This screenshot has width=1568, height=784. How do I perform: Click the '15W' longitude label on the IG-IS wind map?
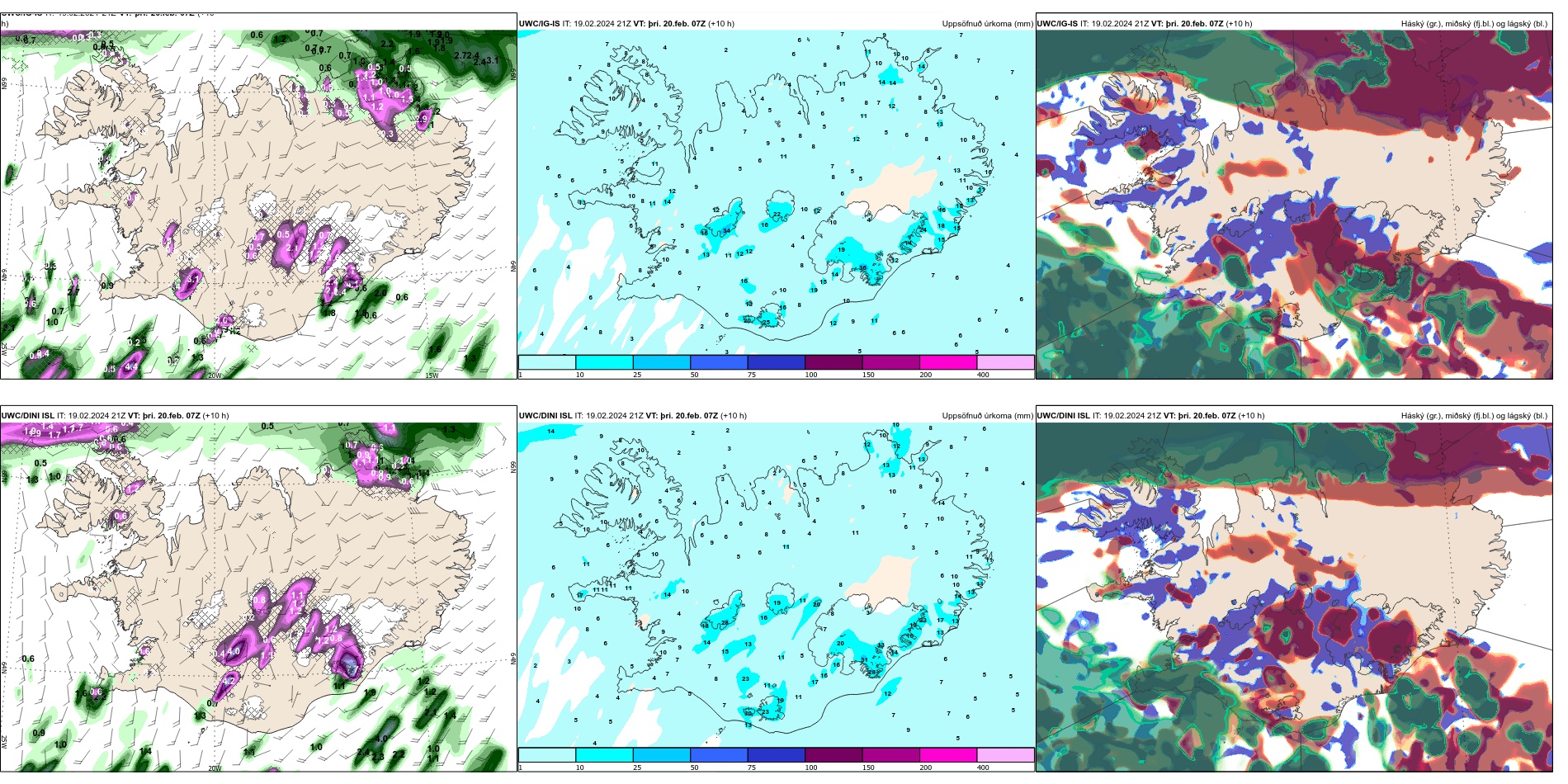pos(431,375)
